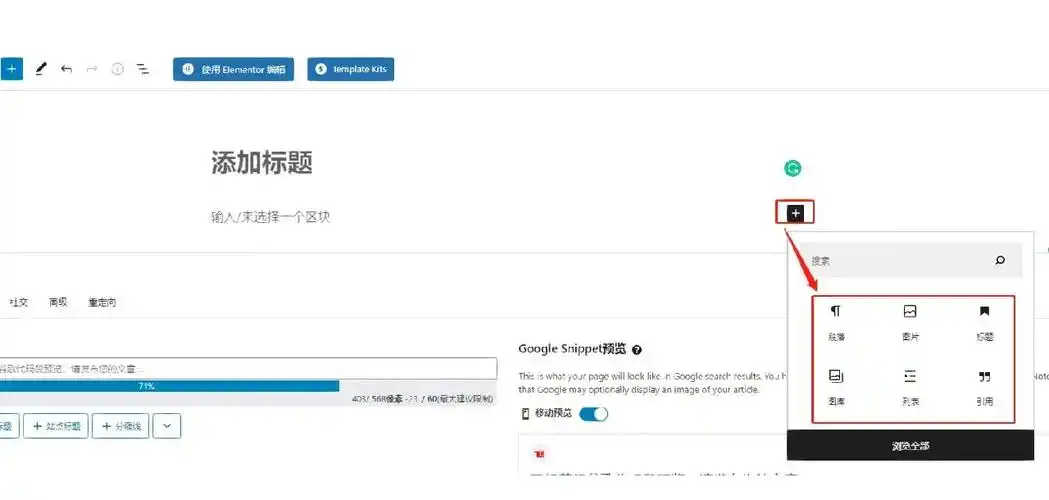Insert the 分隔线 separator variable button
The height and width of the screenshot is (500, 1049).
pos(120,426)
